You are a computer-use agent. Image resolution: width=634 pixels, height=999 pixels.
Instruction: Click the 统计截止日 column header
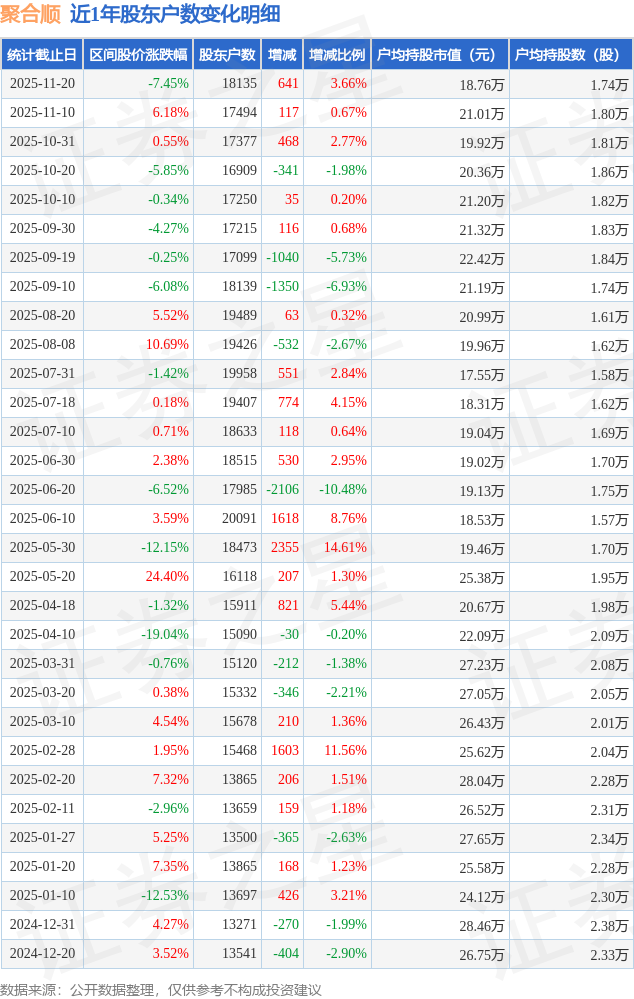coord(42,55)
